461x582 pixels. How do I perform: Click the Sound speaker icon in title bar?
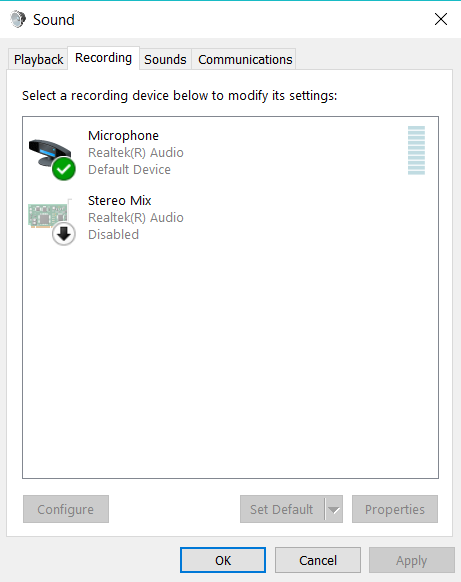[18, 19]
